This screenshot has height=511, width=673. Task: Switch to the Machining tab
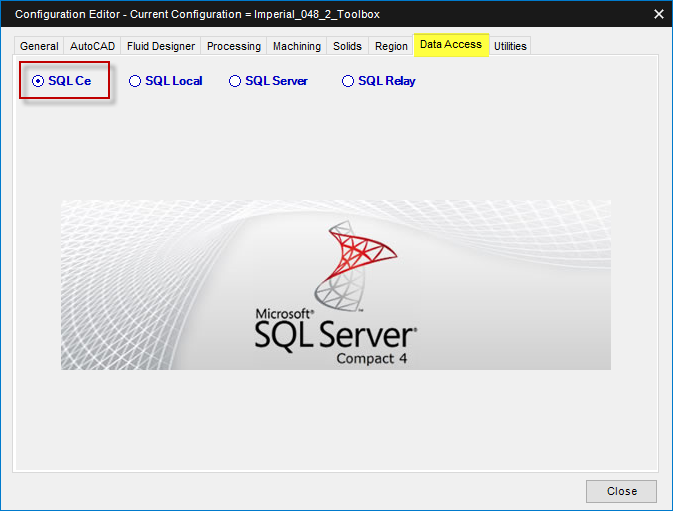coord(297,46)
